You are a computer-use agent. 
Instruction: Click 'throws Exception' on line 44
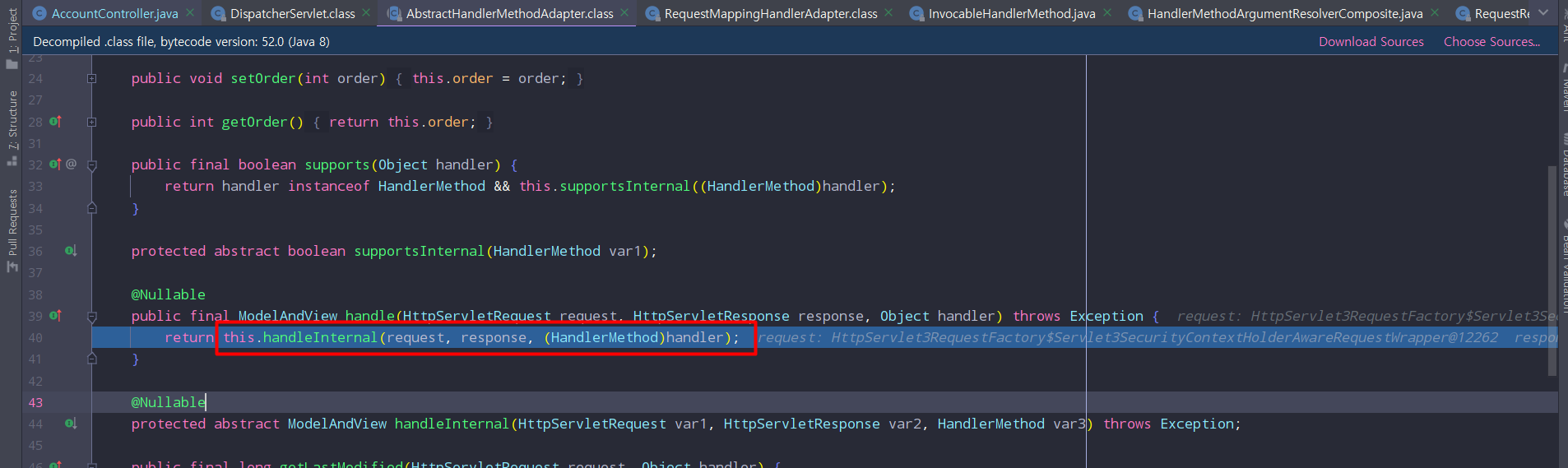(1168, 424)
